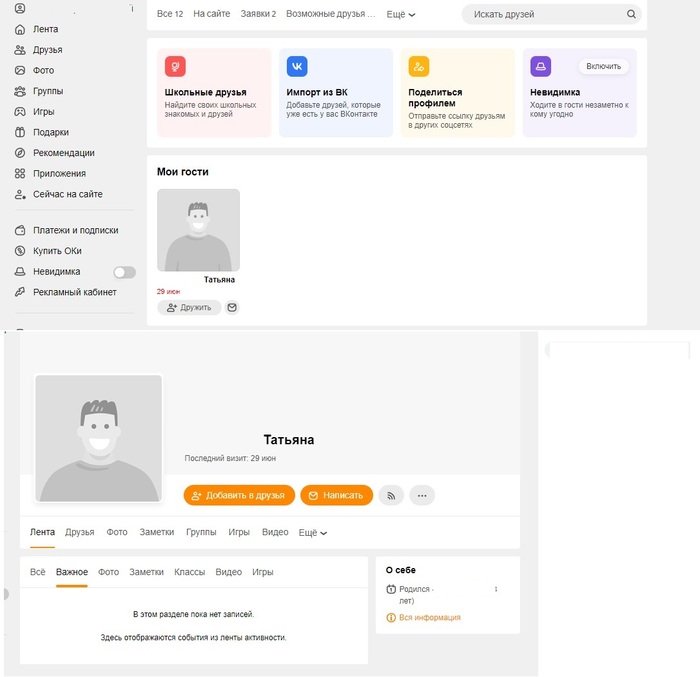This screenshot has width=700, height=677.
Task: Click Дружить button under guest Татьяна
Action: coord(189,308)
